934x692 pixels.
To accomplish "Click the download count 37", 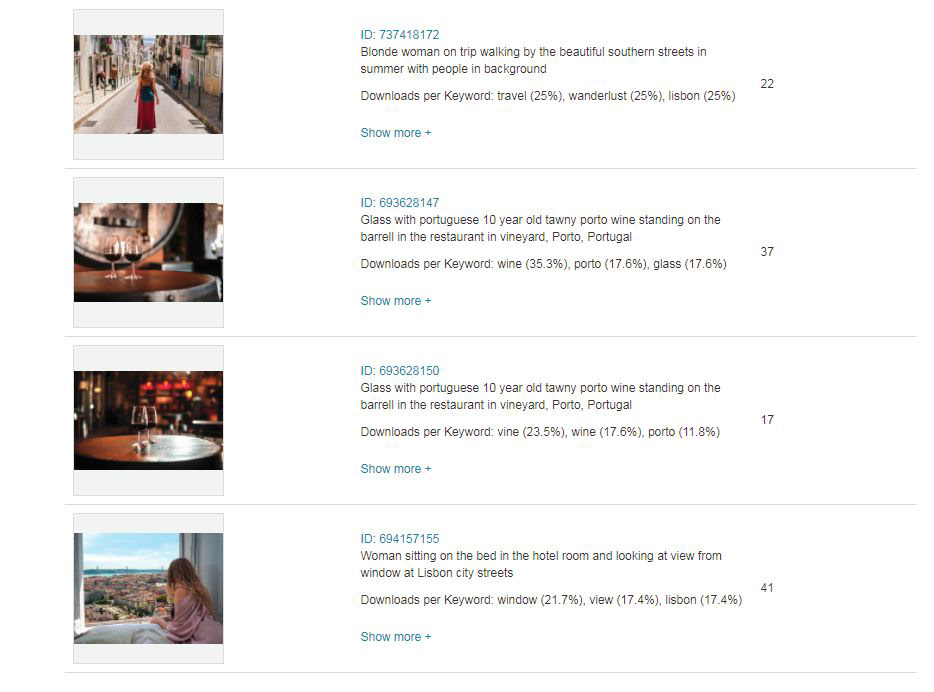I will [x=767, y=252].
